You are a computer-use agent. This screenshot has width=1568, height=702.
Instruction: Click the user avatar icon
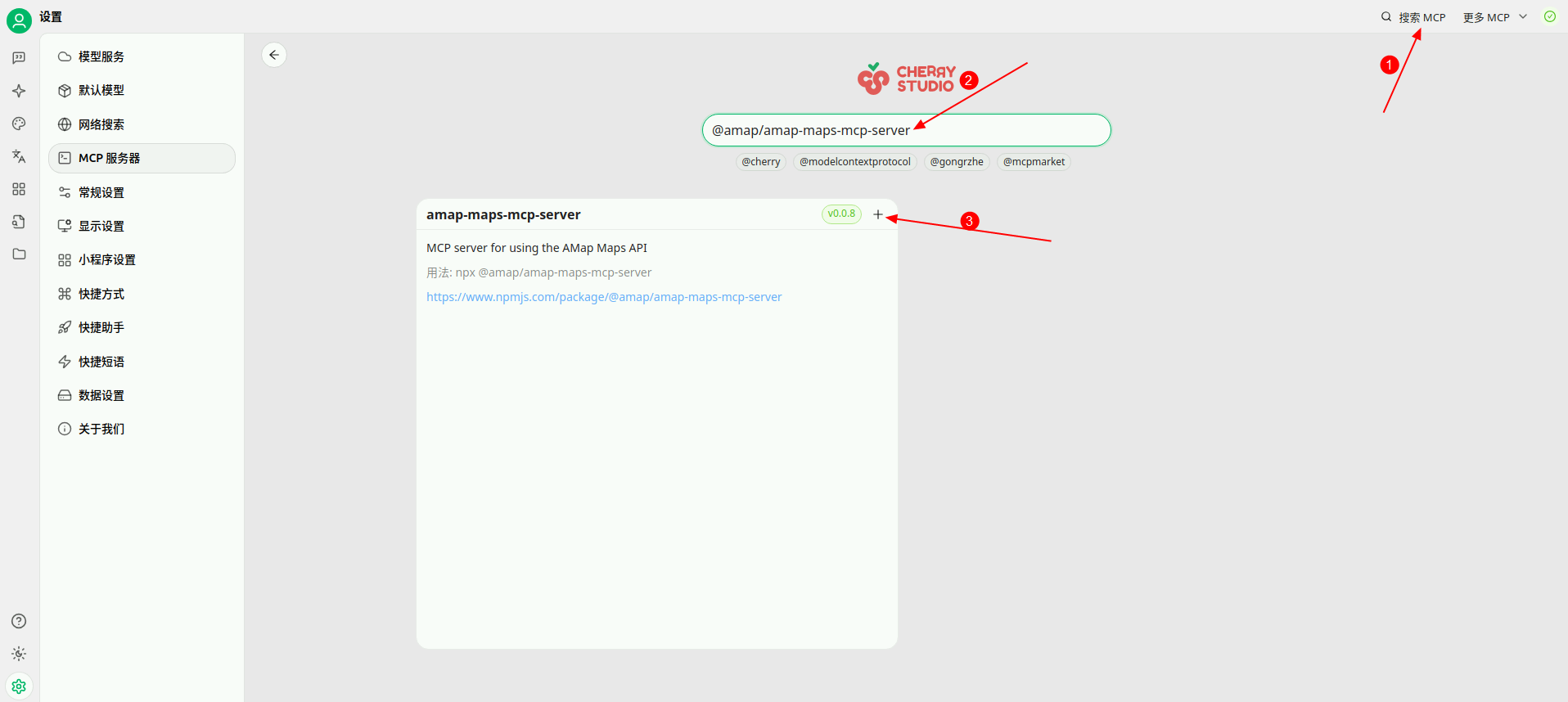[x=19, y=20]
